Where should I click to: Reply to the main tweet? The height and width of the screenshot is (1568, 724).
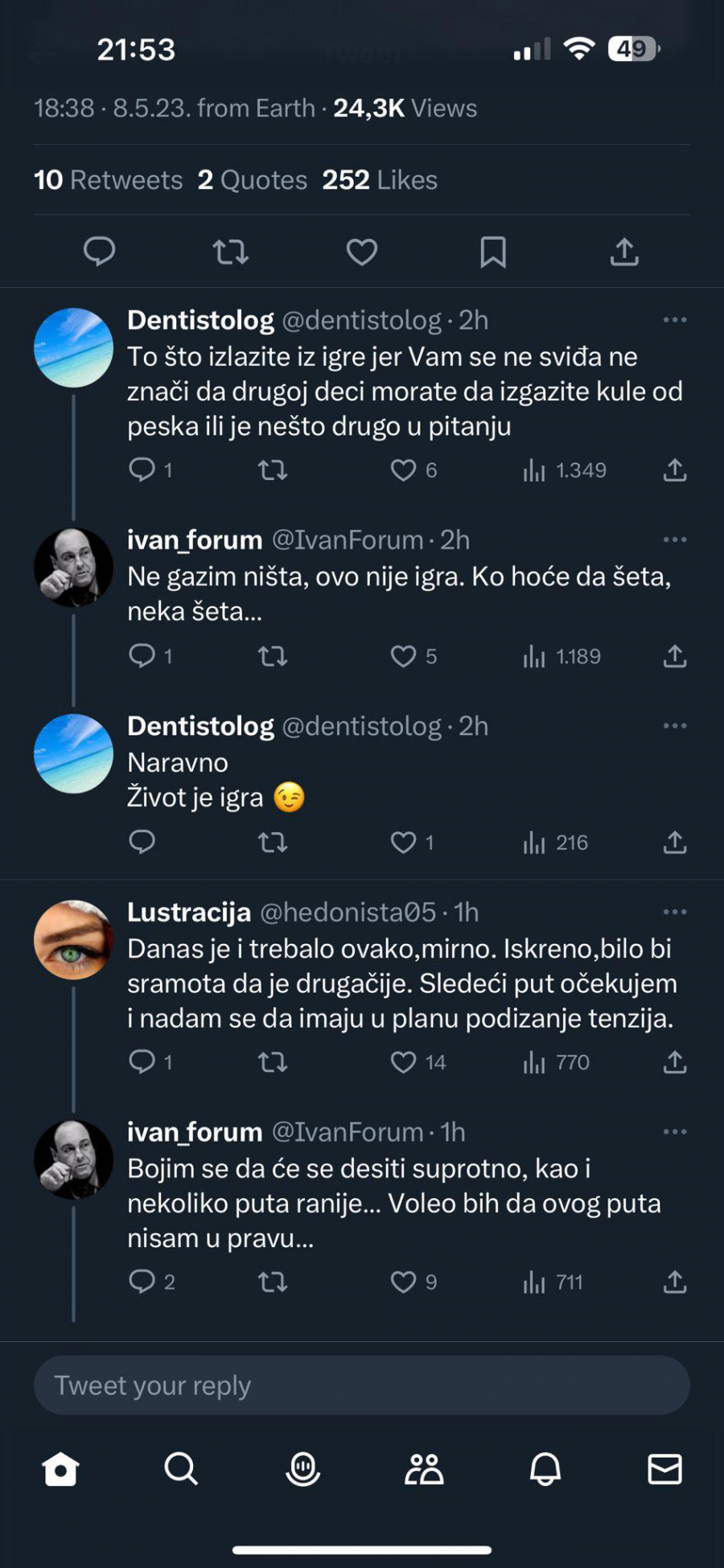99,252
